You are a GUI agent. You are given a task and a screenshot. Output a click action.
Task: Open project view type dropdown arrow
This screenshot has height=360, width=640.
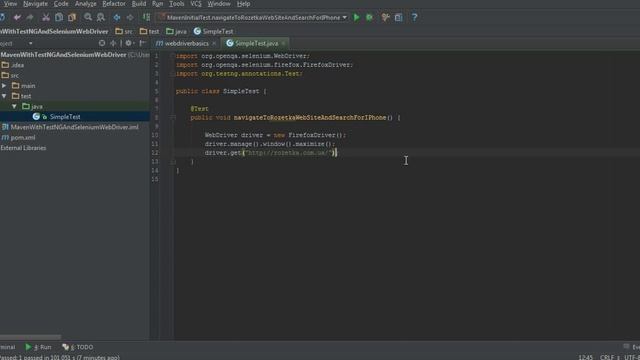(30, 43)
